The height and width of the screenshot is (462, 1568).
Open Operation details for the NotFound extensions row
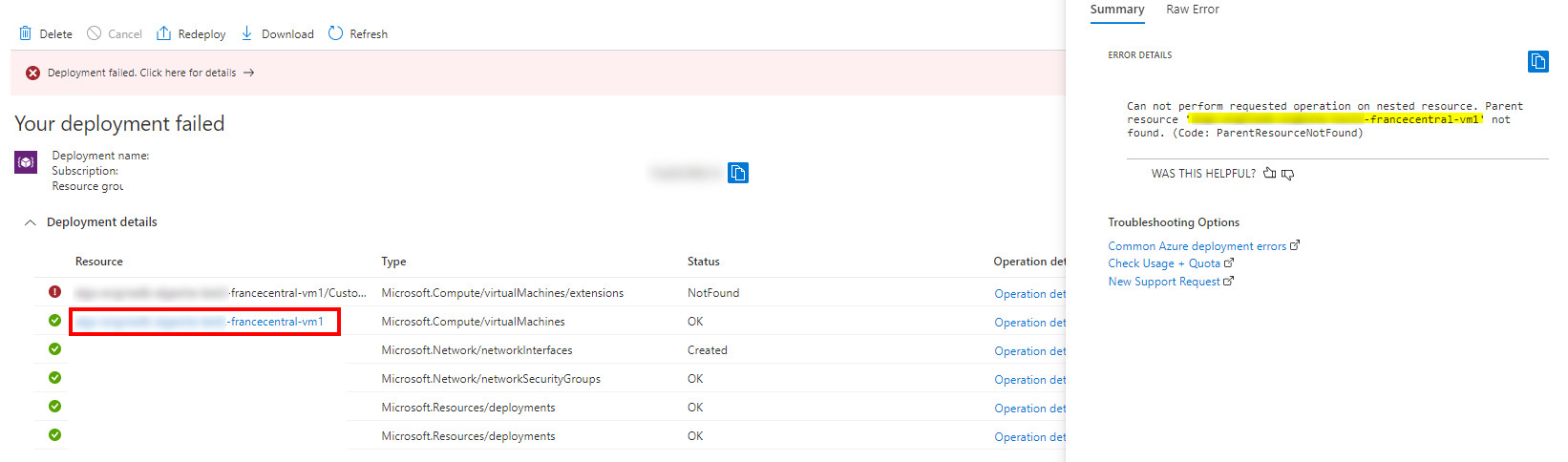click(1029, 294)
